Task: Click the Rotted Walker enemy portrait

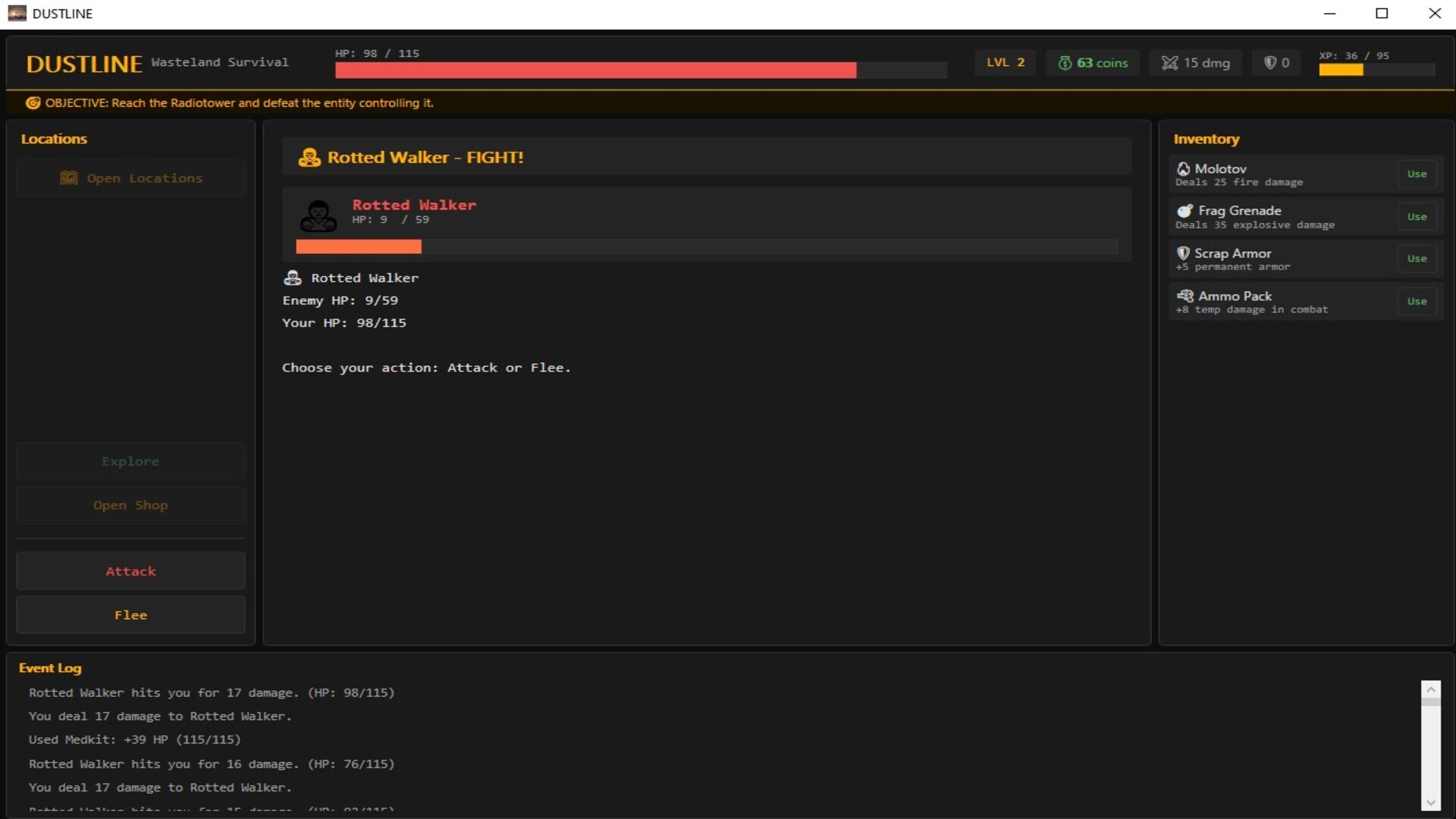Action: tap(318, 216)
